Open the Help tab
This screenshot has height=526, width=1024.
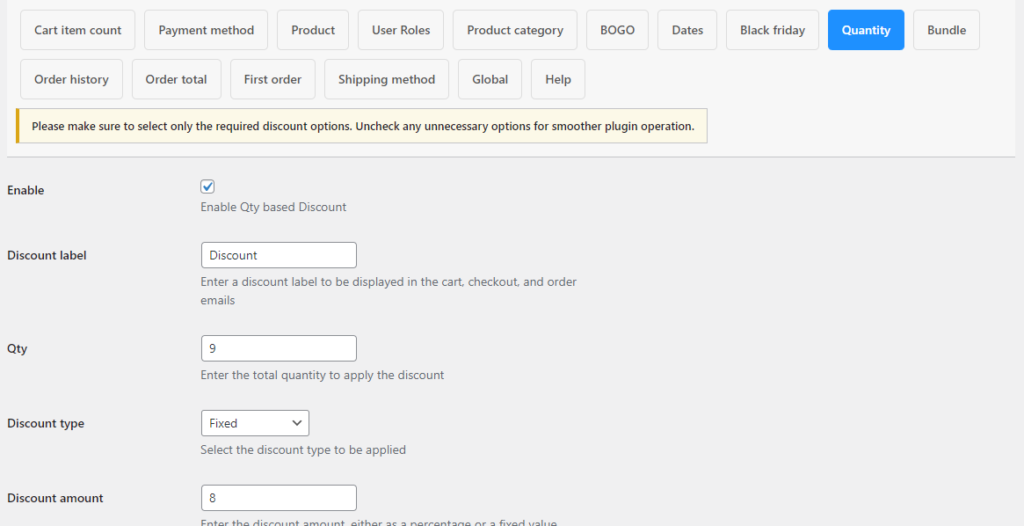[x=558, y=79]
